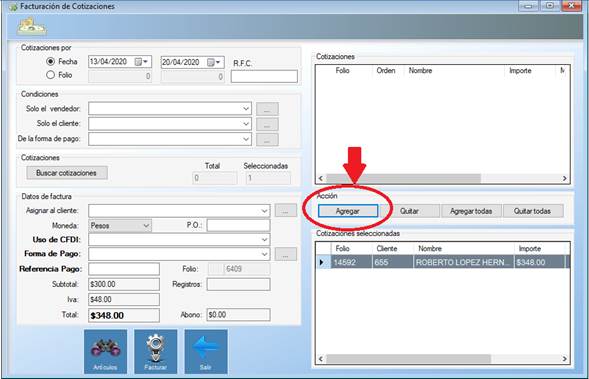This screenshot has width=589, height=379.
Task: Expand De la forma de pago dropdown
Action: tap(246, 139)
